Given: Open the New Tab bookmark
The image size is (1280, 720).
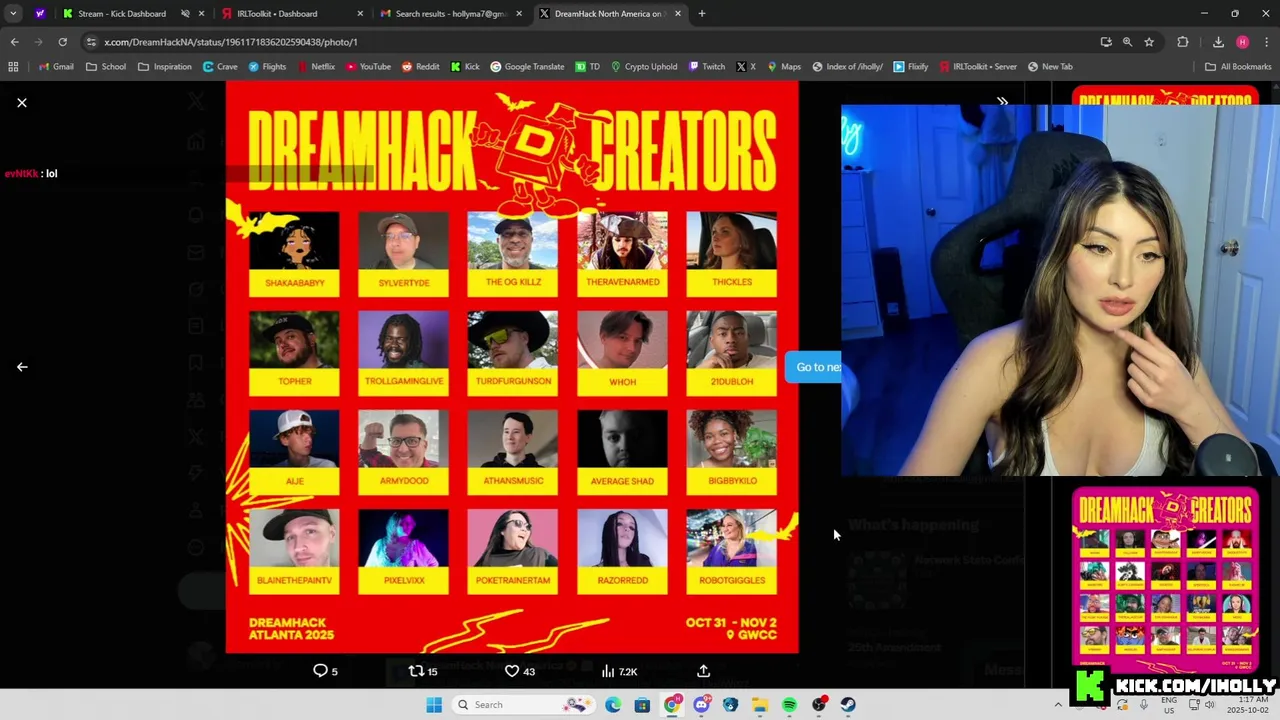Looking at the screenshot, I should point(1050,67).
